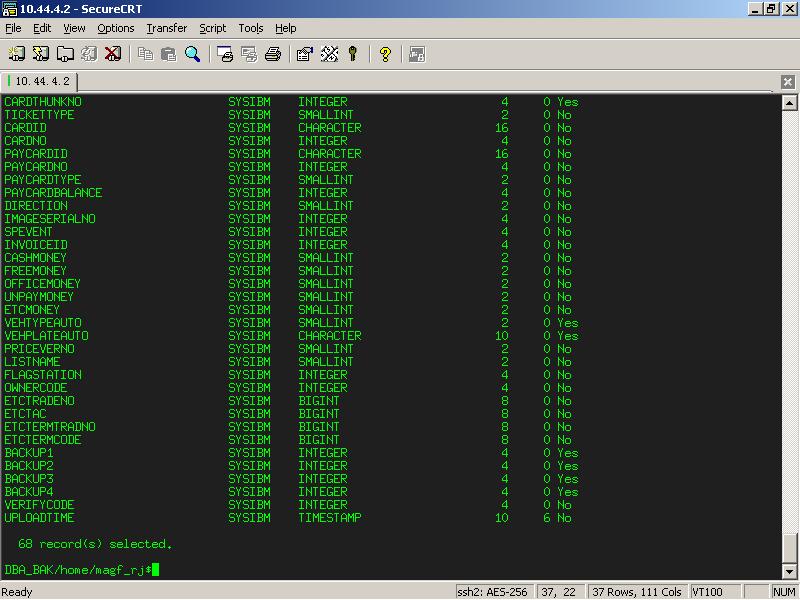This screenshot has height=600, width=800.
Task: Open Find with the magnifying glass icon
Action: 192,54
